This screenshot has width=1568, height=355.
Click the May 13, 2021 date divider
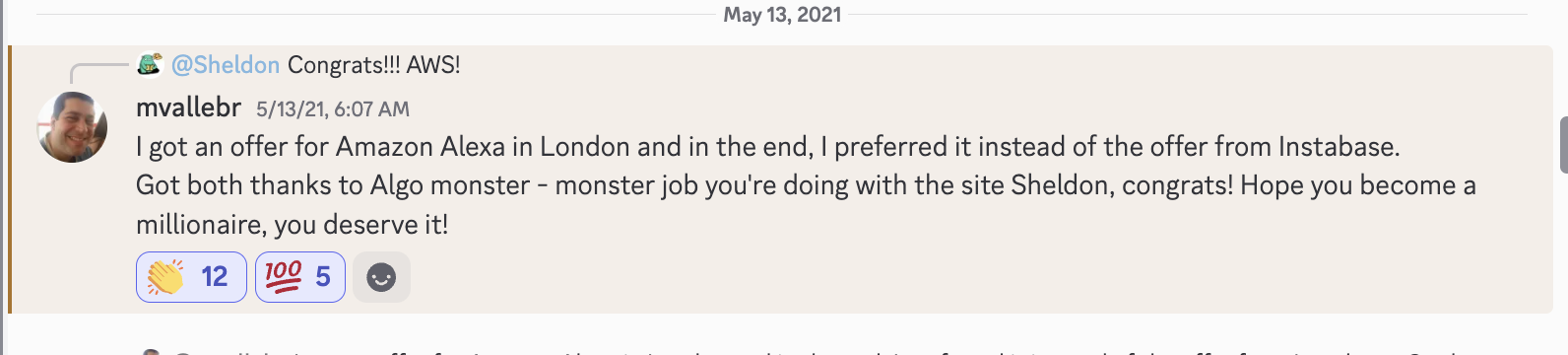pyautogui.click(x=782, y=15)
